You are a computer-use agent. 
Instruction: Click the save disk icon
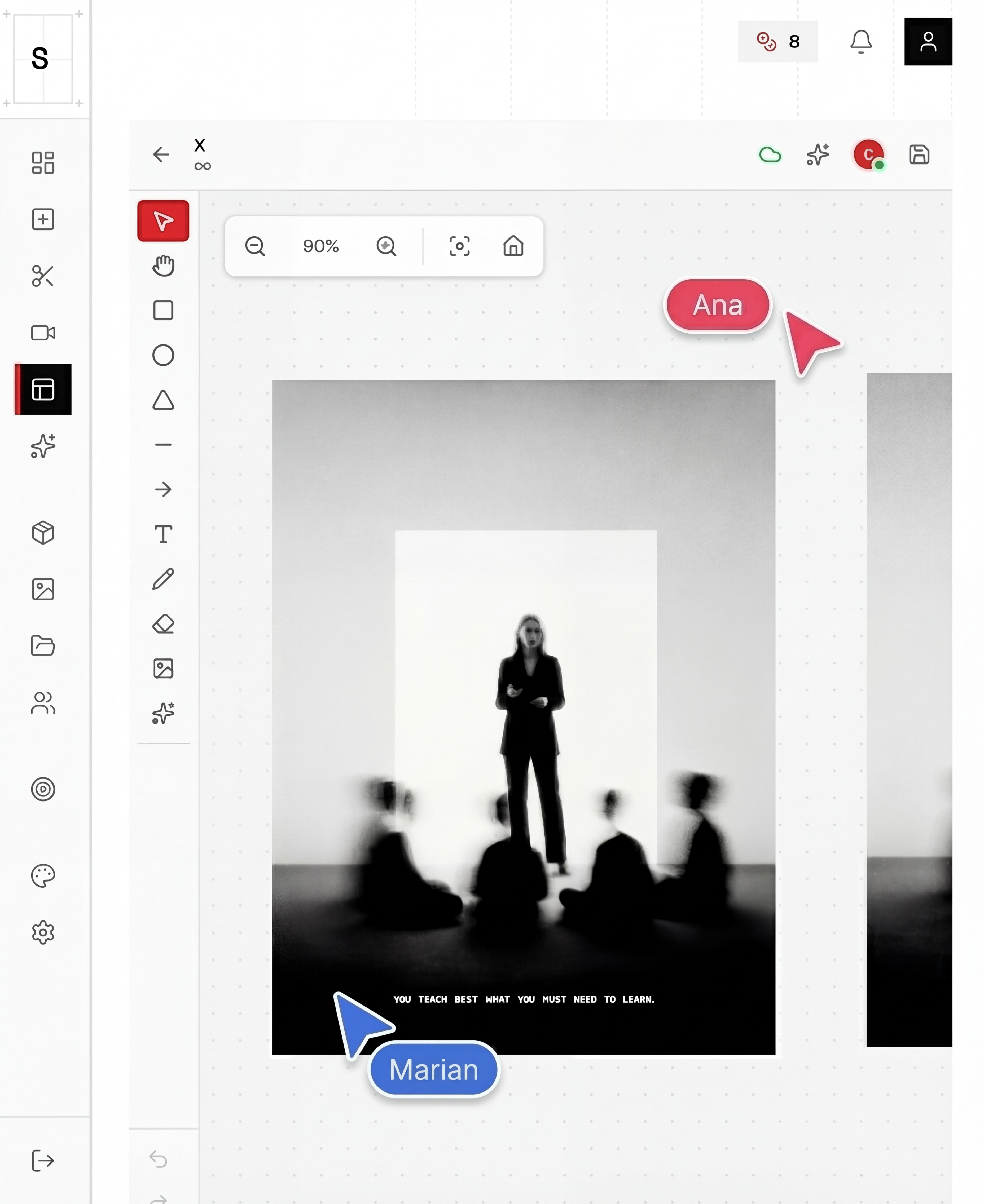tap(919, 155)
